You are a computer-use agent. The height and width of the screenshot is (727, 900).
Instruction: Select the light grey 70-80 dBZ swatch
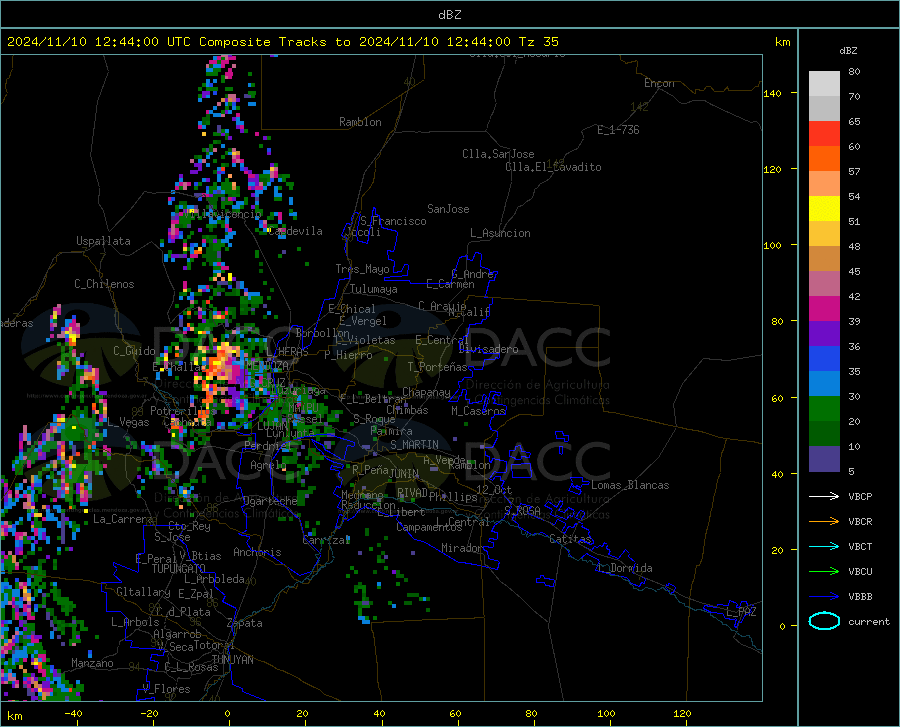824,84
